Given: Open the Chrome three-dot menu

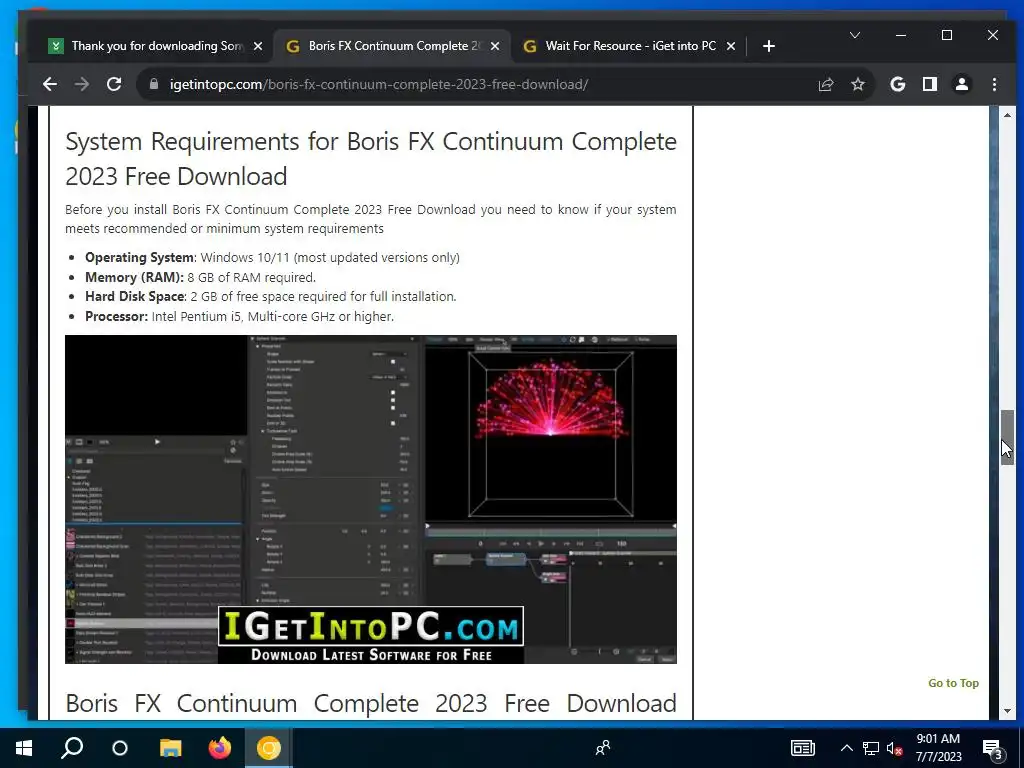Looking at the screenshot, I should 994,84.
